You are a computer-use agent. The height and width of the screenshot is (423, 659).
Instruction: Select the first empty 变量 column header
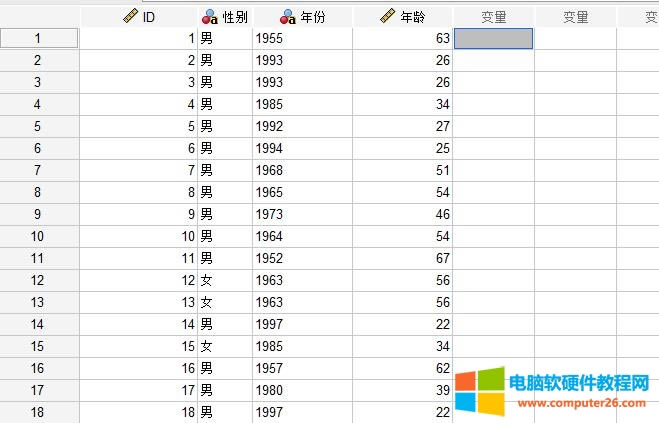493,17
